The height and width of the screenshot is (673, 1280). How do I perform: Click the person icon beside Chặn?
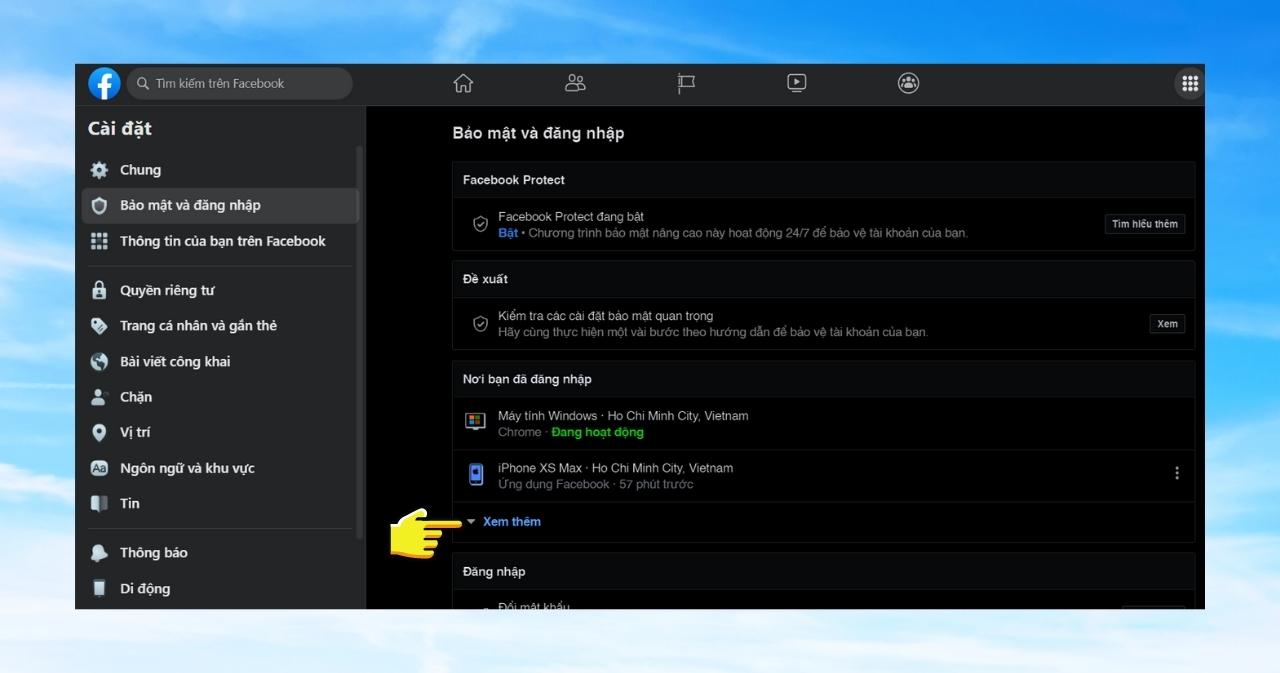(99, 397)
